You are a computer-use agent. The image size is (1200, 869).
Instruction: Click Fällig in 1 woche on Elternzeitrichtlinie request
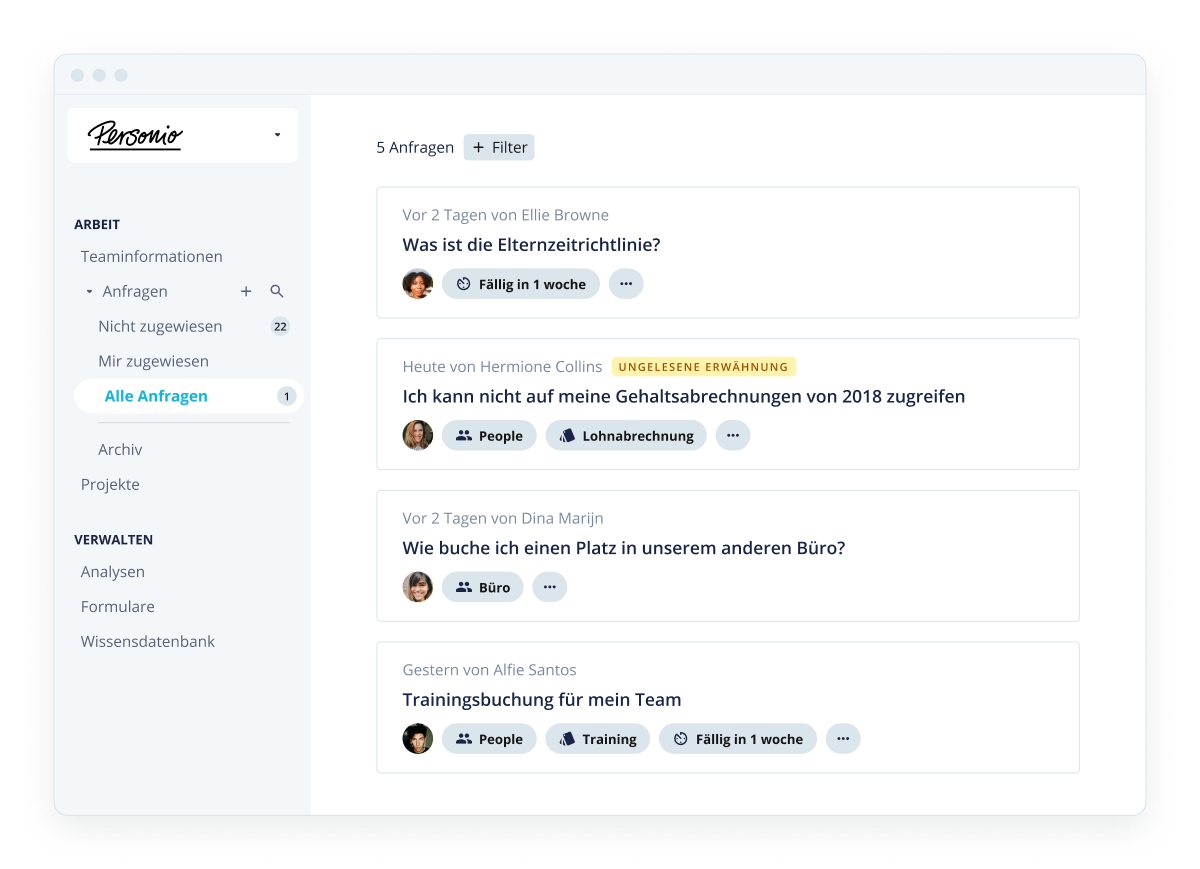tap(521, 284)
